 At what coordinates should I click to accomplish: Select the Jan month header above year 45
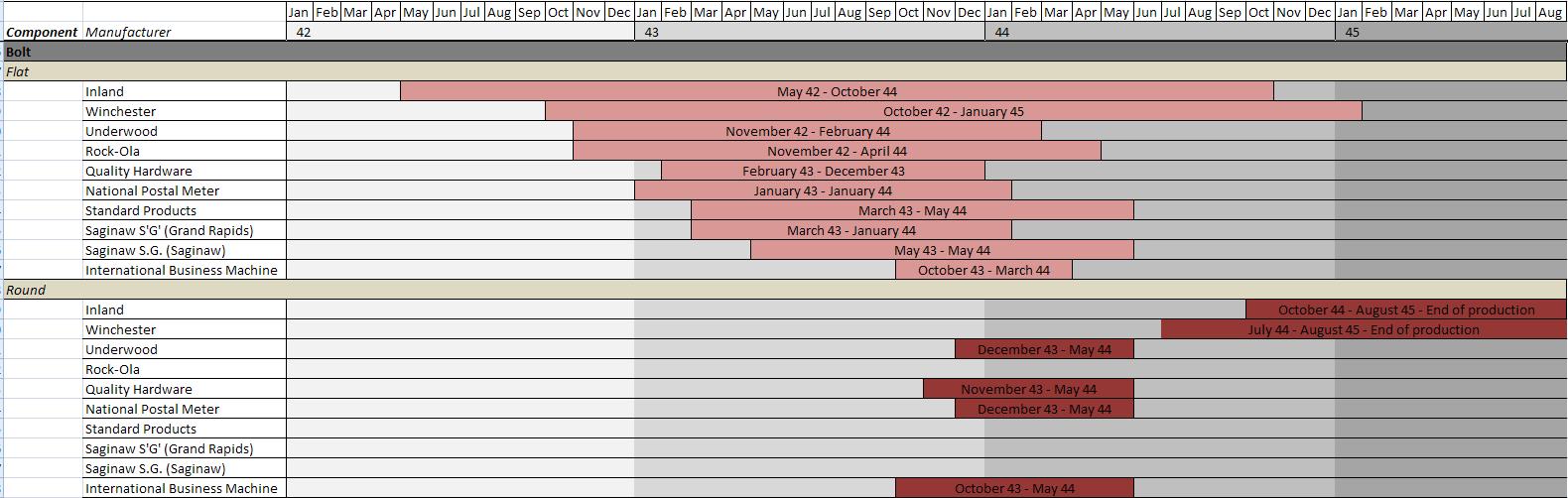(x=1347, y=12)
